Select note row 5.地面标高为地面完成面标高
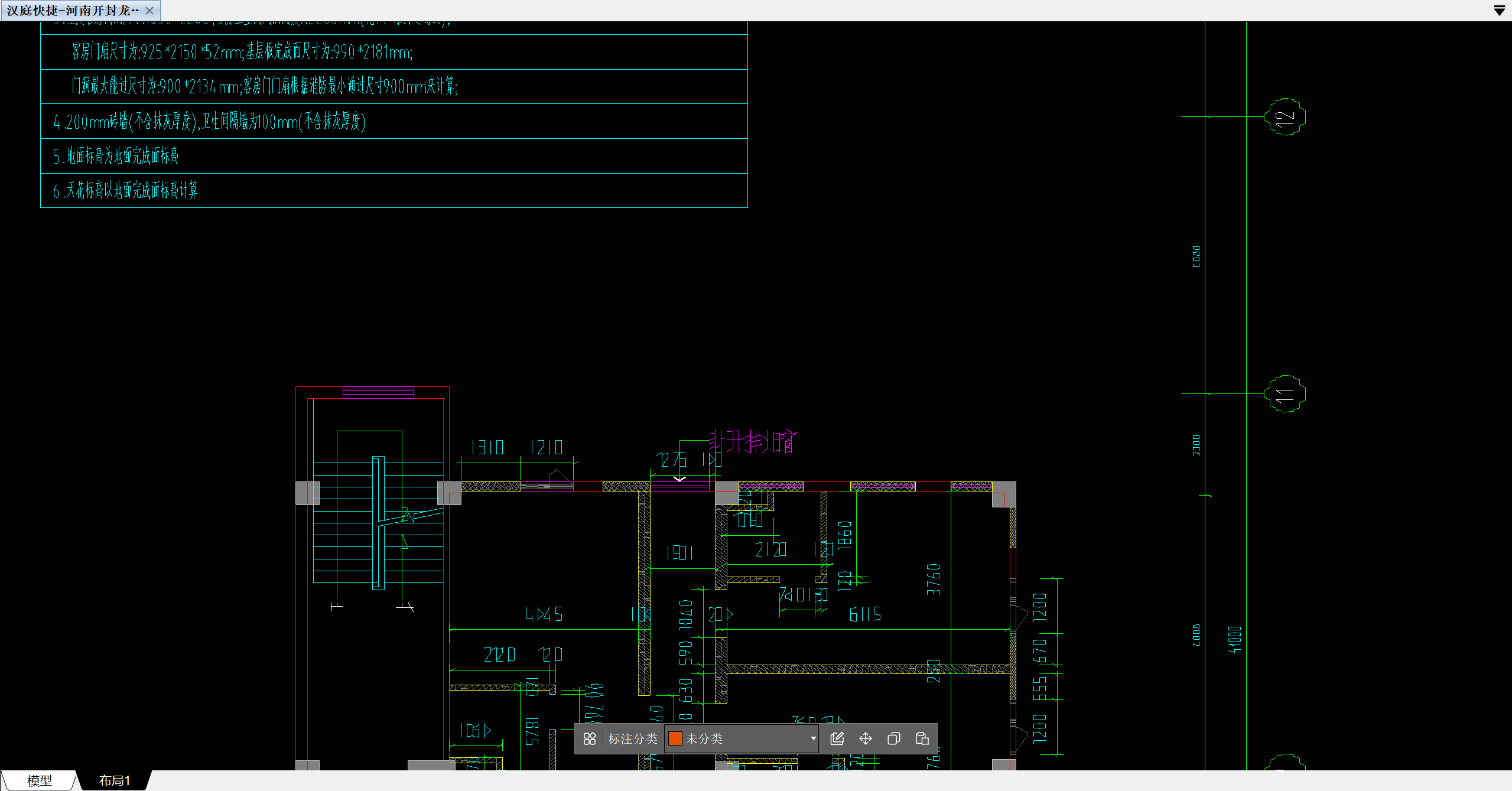Screen dimensions: 1512x791 coord(116,156)
